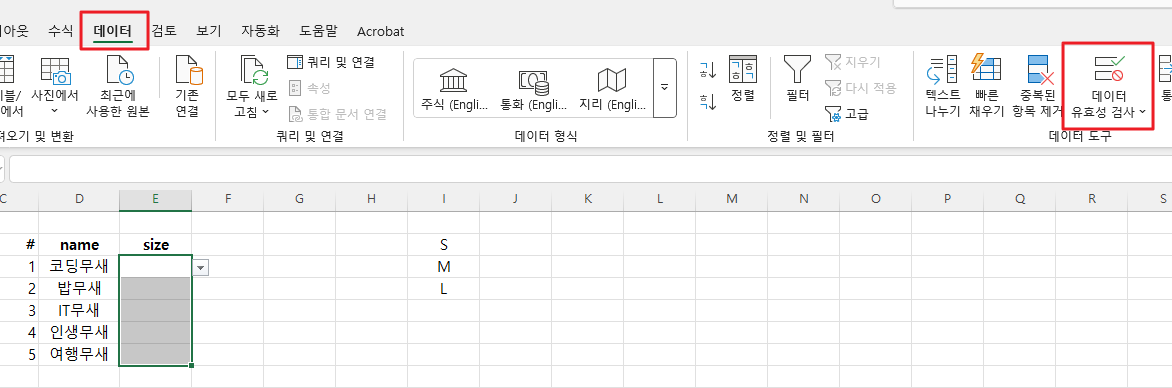
Task: Select cell containing 인생무새
Action: (79, 332)
